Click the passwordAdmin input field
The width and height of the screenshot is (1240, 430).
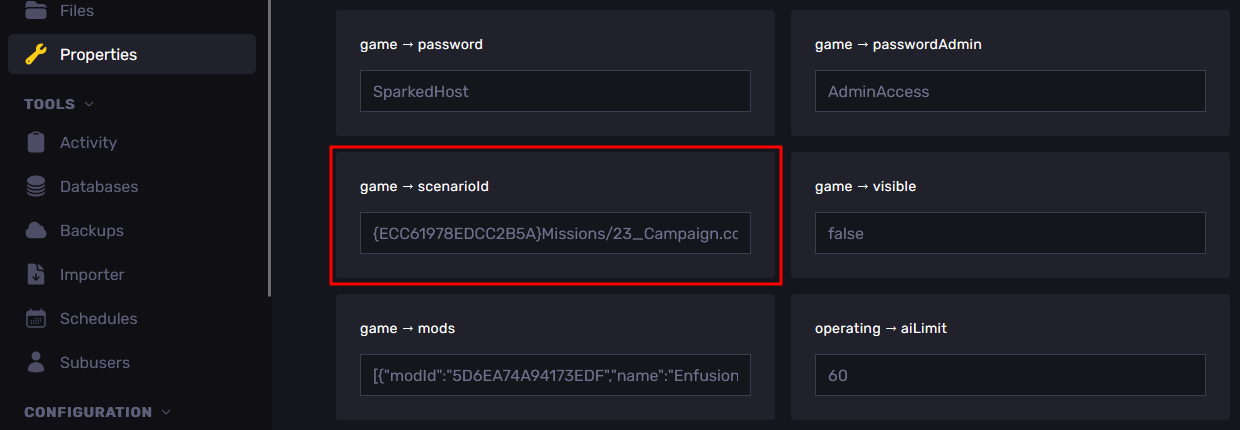1010,91
